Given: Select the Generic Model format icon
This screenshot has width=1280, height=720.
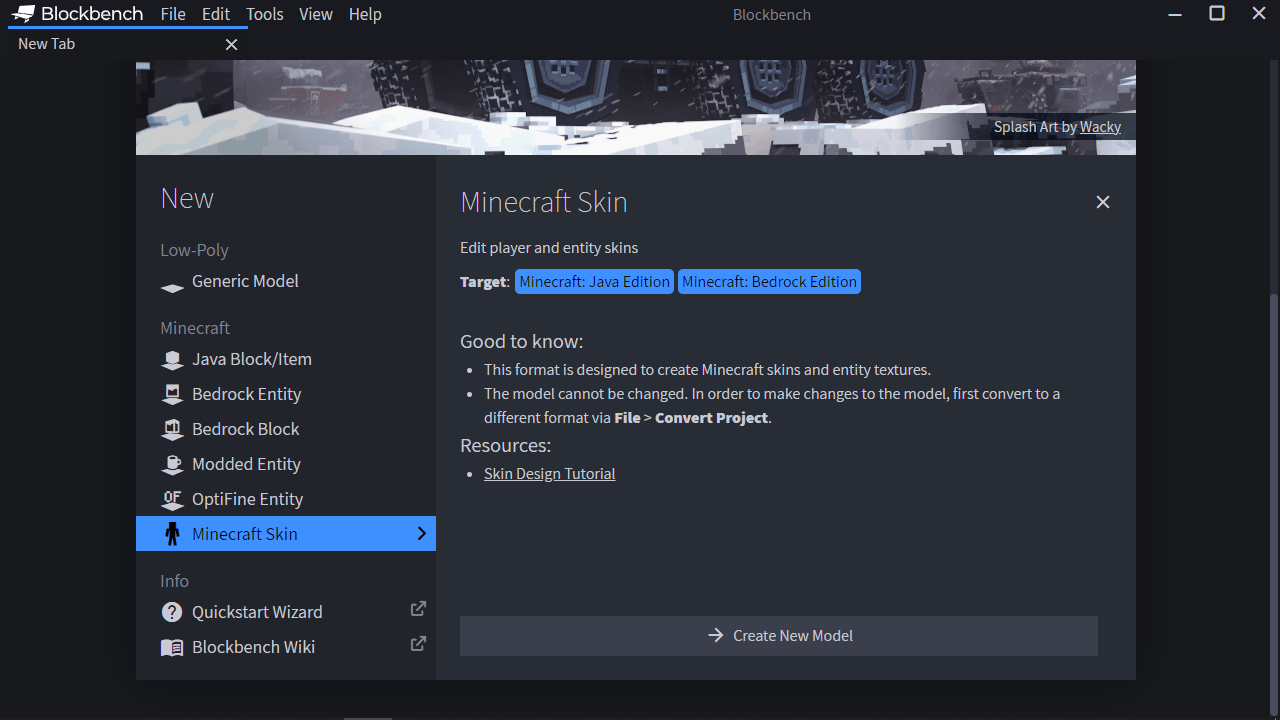Looking at the screenshot, I should click(x=172, y=287).
